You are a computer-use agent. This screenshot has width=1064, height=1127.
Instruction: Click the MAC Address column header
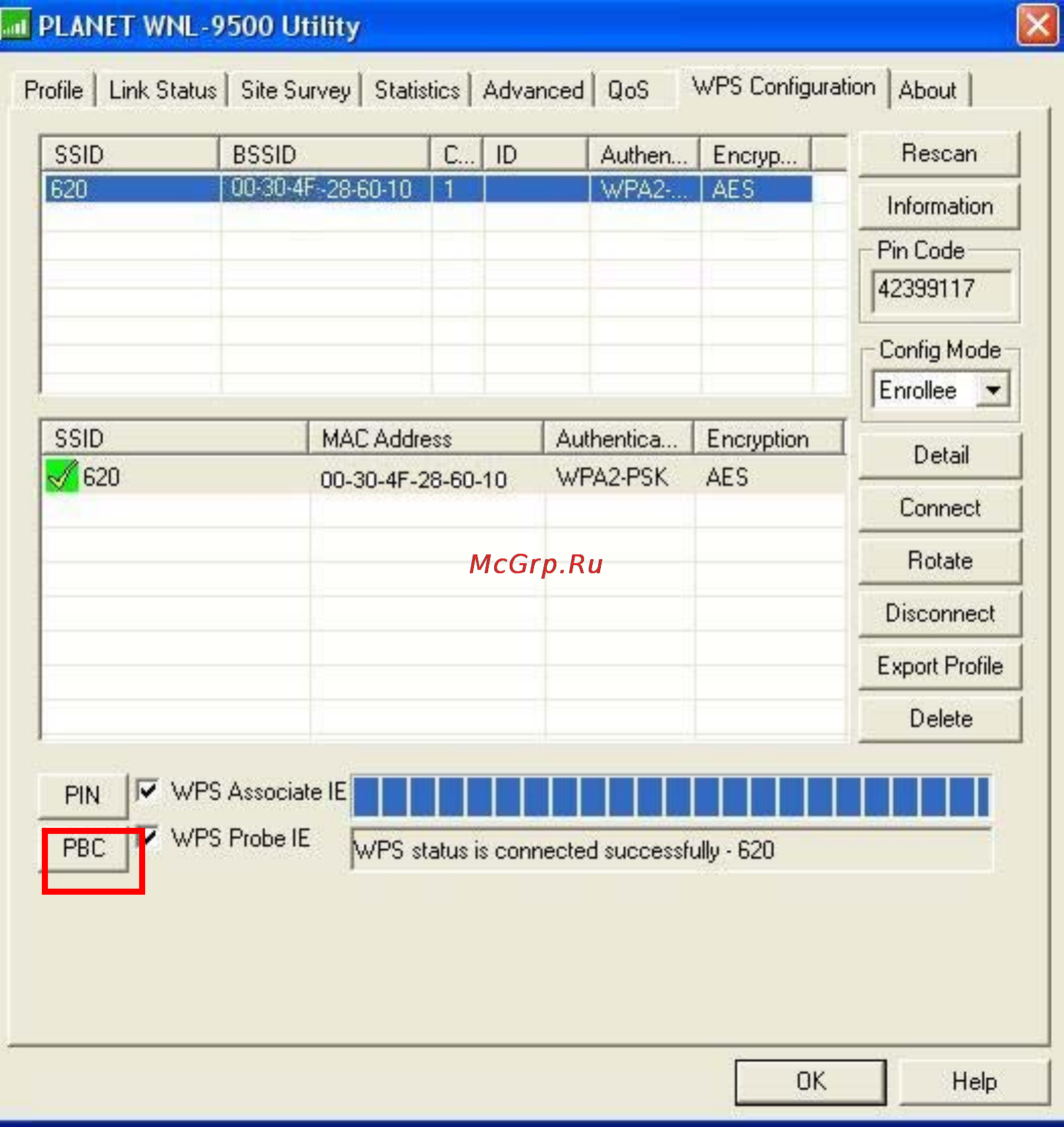(426, 438)
